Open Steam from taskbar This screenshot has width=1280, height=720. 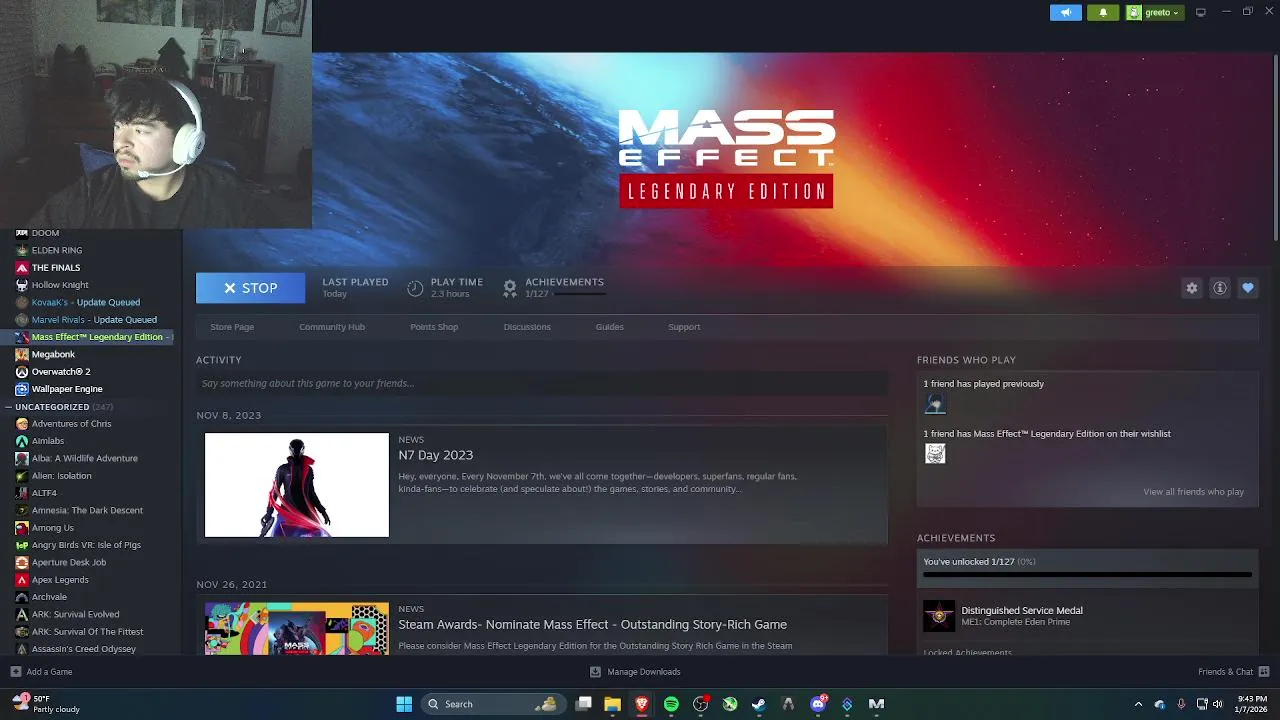tap(759, 704)
